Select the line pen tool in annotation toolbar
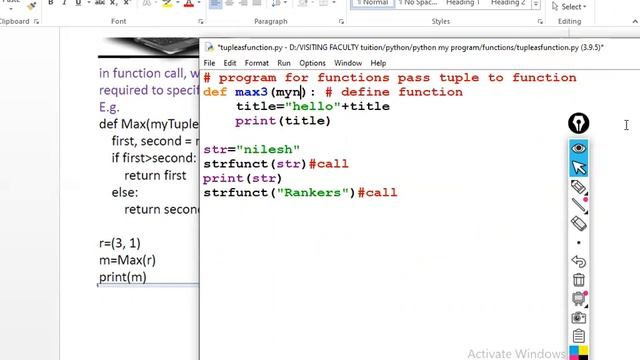The height and width of the screenshot is (360, 640). (x=578, y=205)
